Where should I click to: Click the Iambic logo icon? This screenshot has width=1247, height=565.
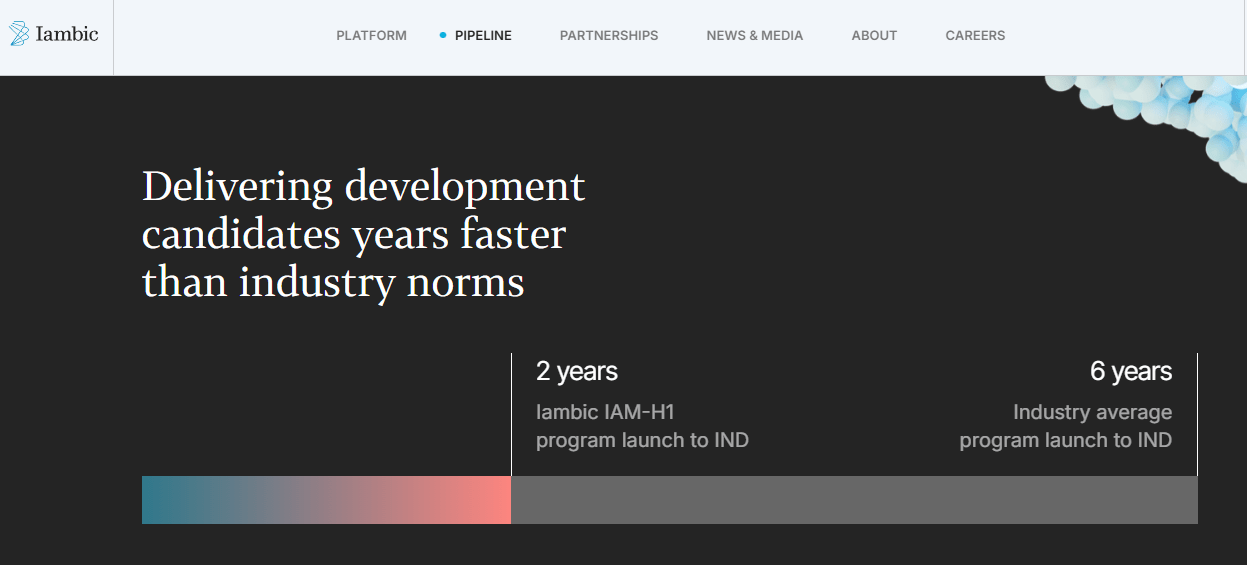(x=19, y=34)
